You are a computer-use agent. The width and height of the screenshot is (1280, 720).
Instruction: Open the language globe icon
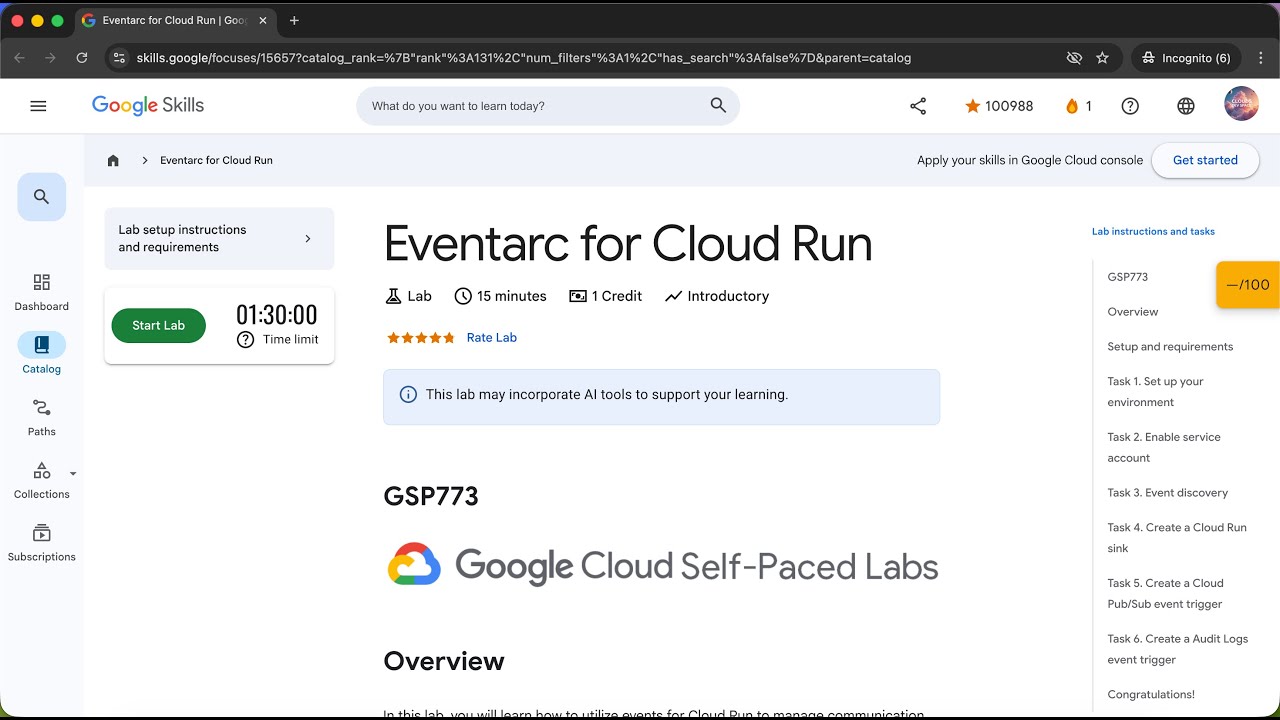pos(1186,106)
